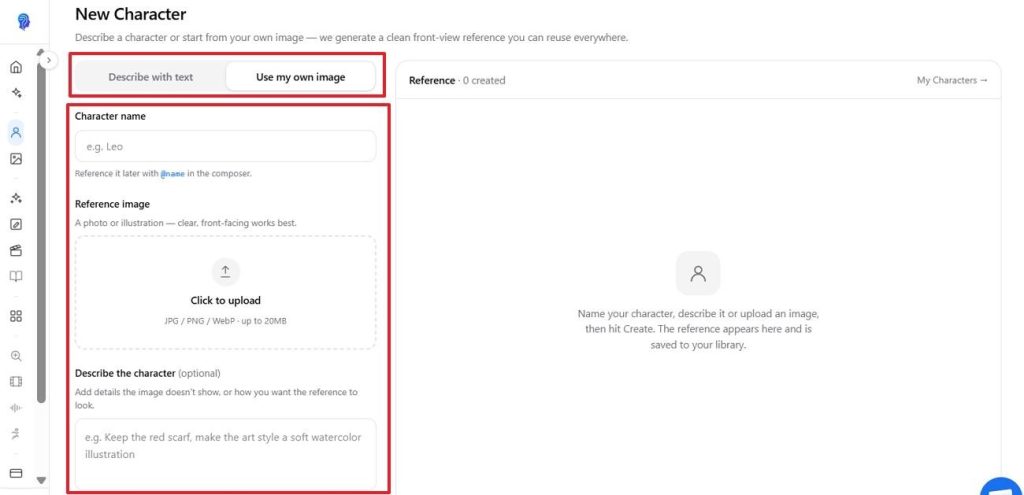Open the book icon in sidebar

click(16, 276)
